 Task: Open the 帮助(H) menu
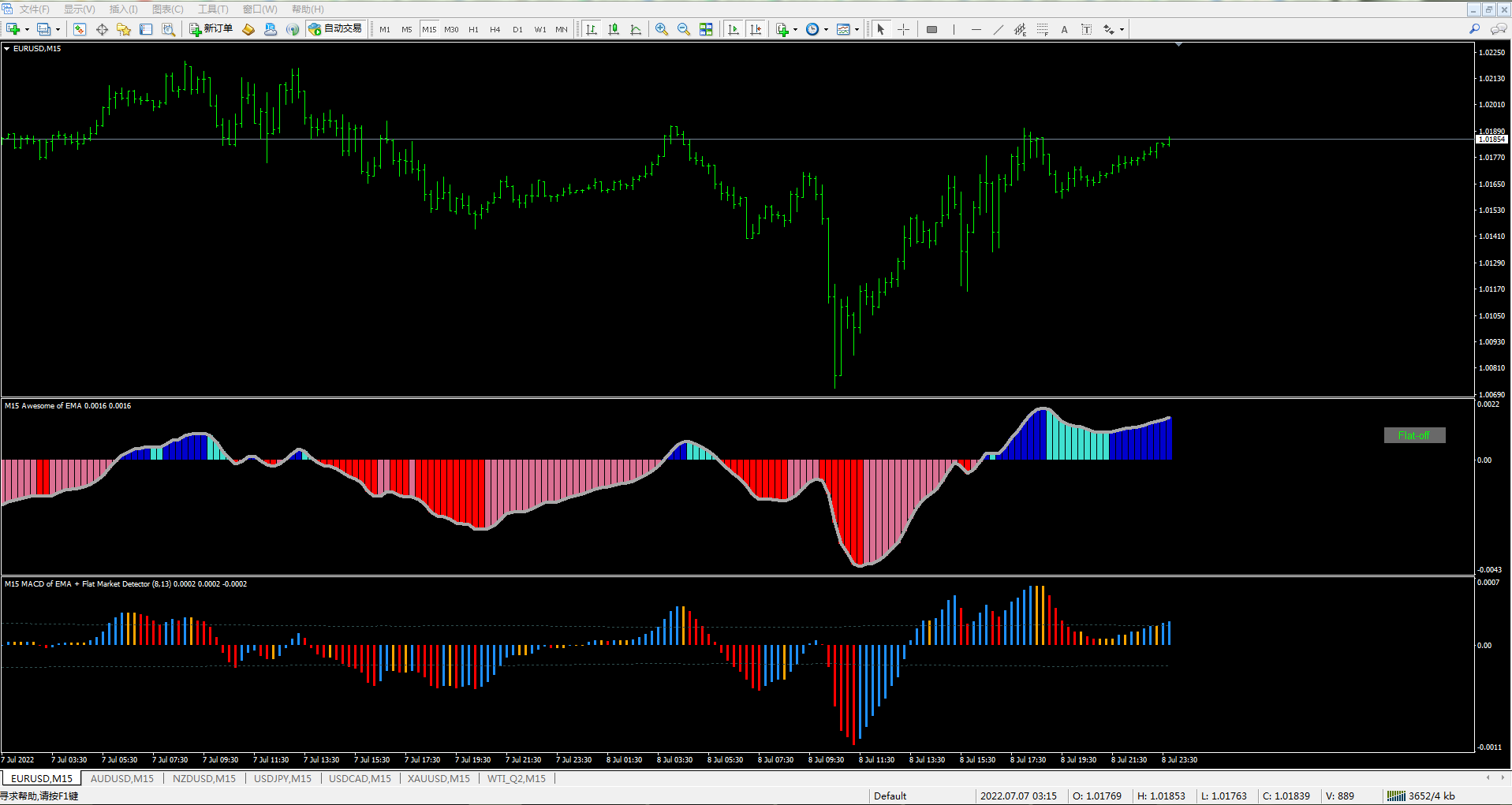[308, 9]
